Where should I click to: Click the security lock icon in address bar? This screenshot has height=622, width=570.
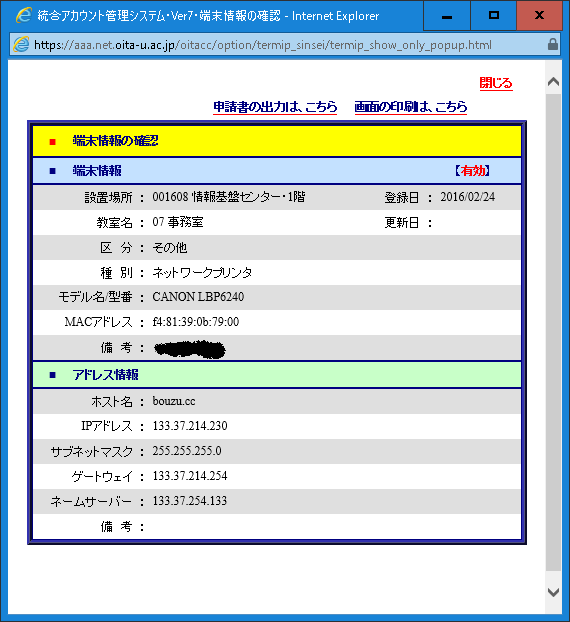[553, 44]
